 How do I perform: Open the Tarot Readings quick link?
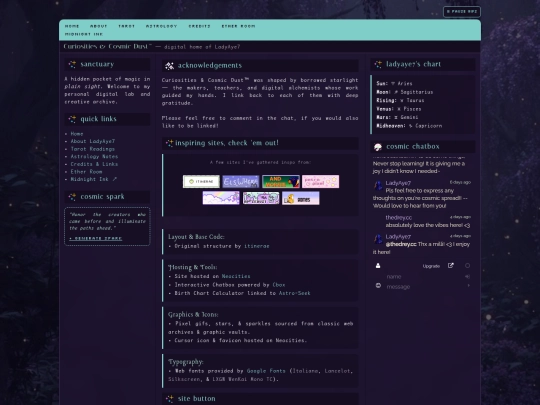pos(93,149)
